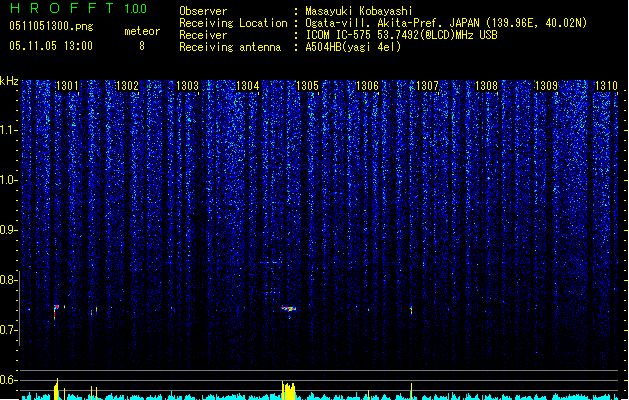Viewport: 629px width, 400px height.
Task: Select the filename 0511051300.png
Action: click(51, 26)
